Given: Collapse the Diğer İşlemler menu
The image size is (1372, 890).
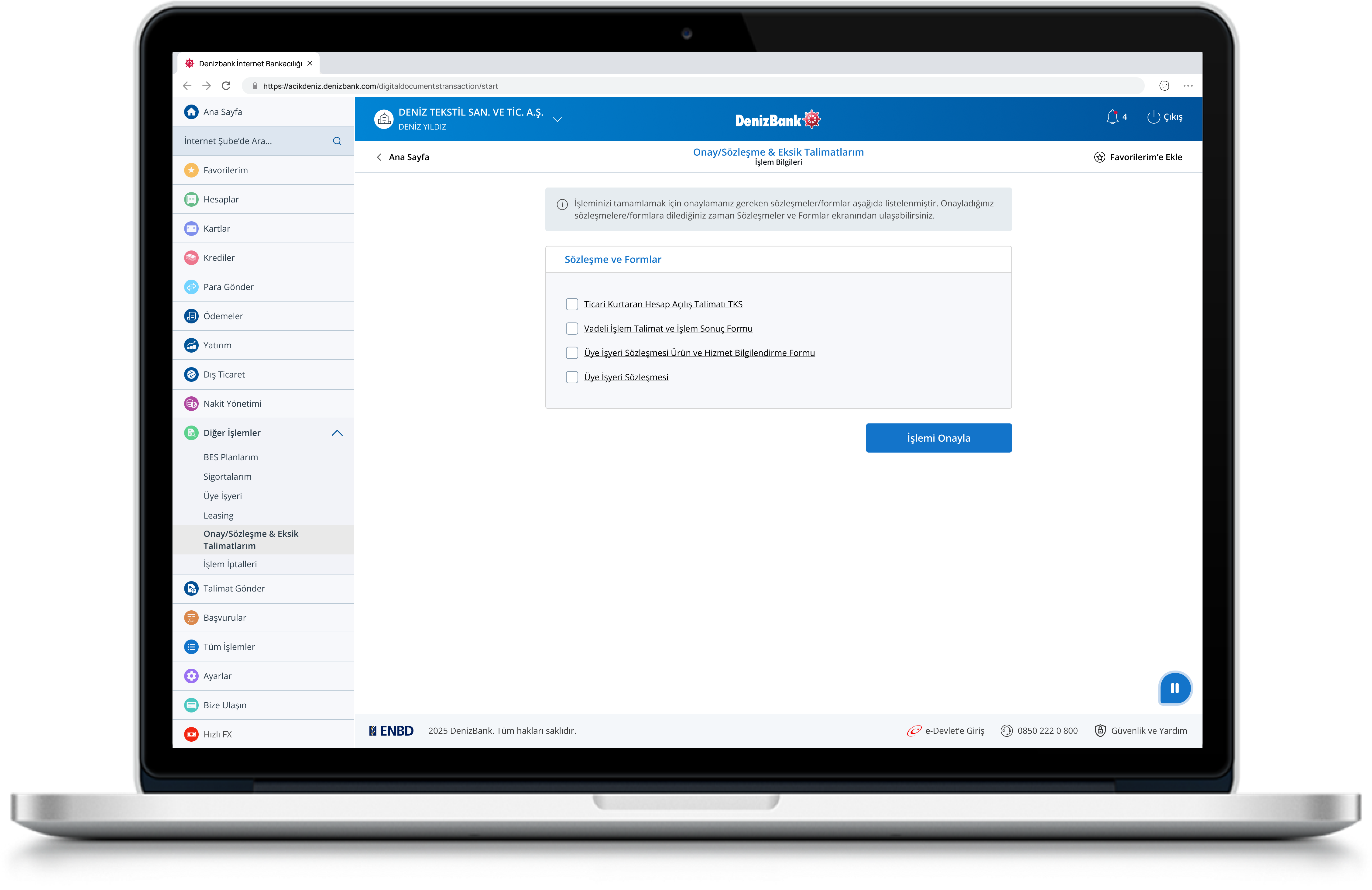Looking at the screenshot, I should tap(337, 433).
